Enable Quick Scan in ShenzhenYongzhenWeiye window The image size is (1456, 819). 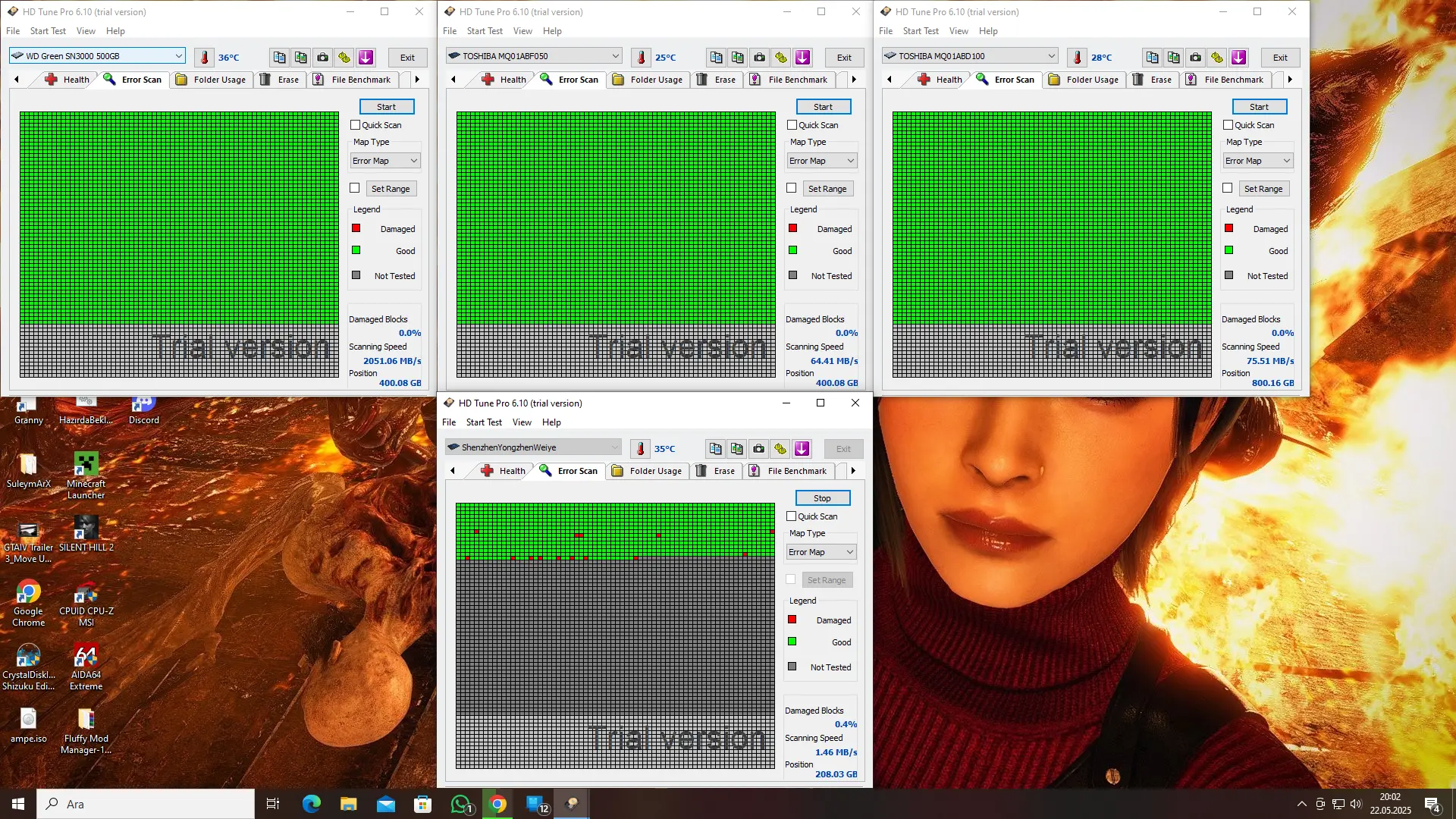click(792, 516)
